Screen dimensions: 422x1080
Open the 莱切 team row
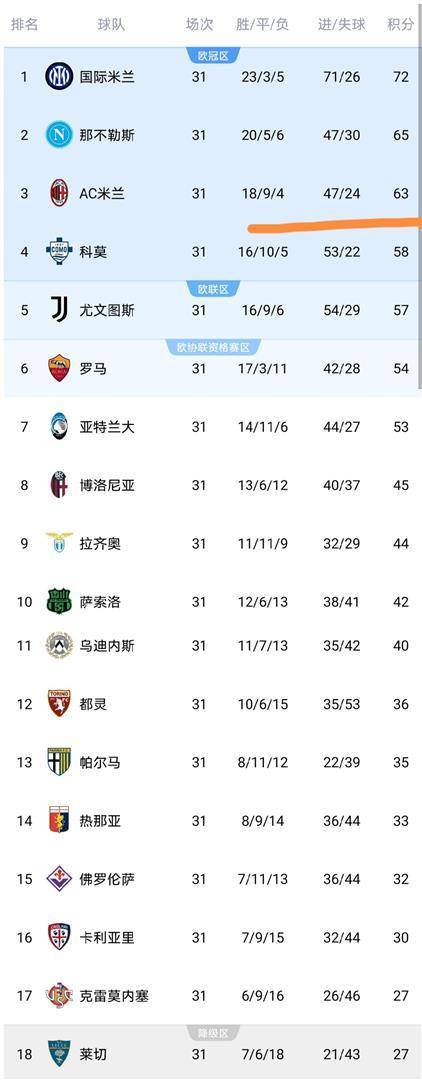[211, 1053]
